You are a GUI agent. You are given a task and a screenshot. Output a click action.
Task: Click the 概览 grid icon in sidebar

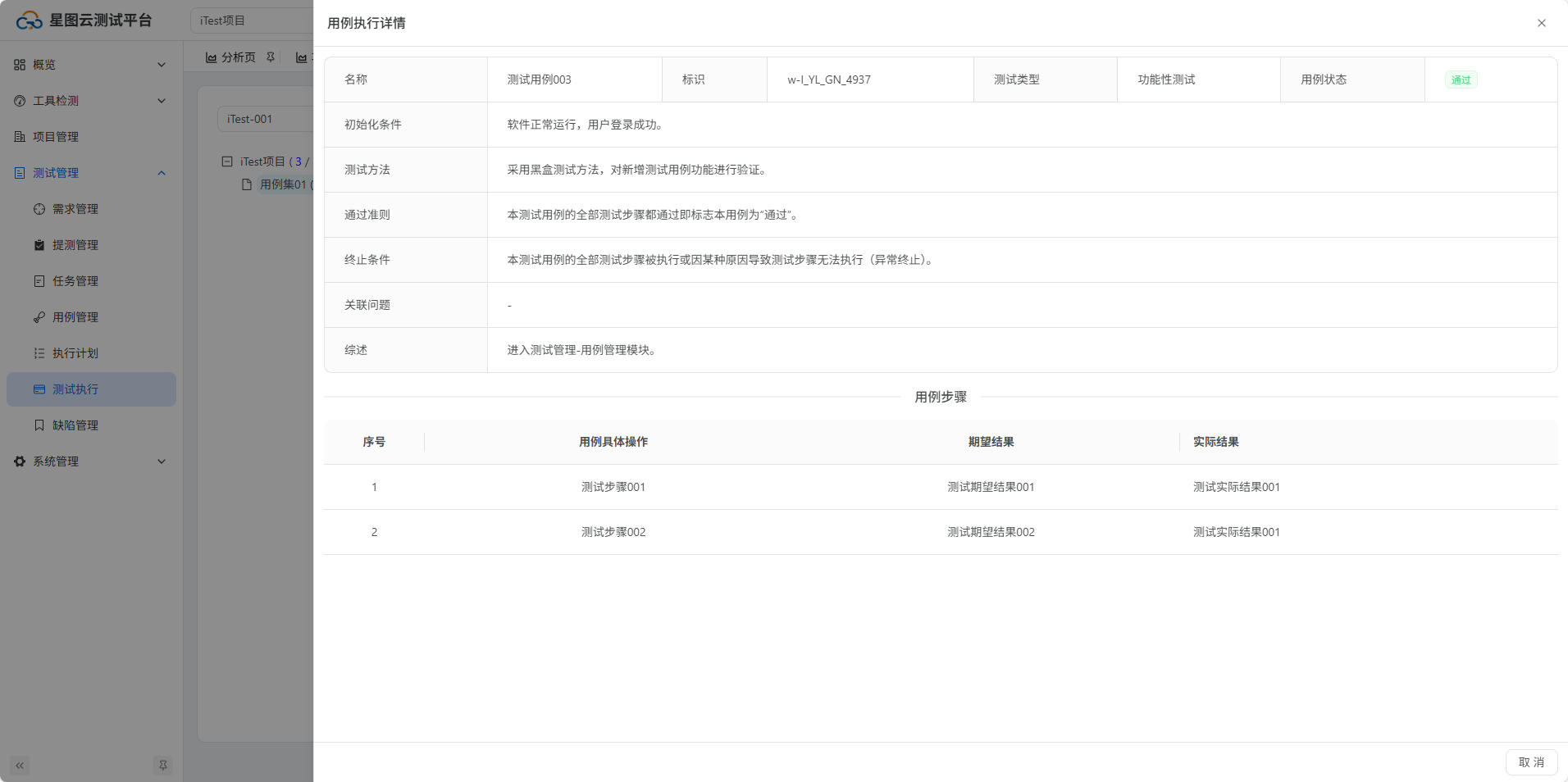[20, 65]
